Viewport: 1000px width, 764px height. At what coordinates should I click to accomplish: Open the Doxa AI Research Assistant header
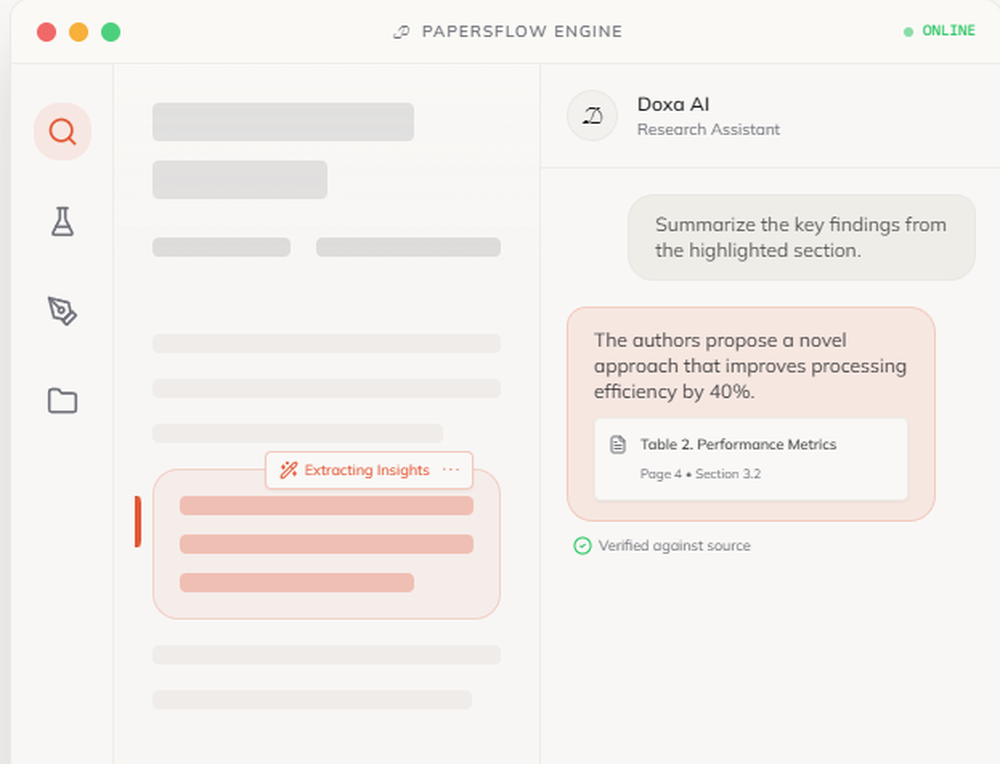[708, 116]
